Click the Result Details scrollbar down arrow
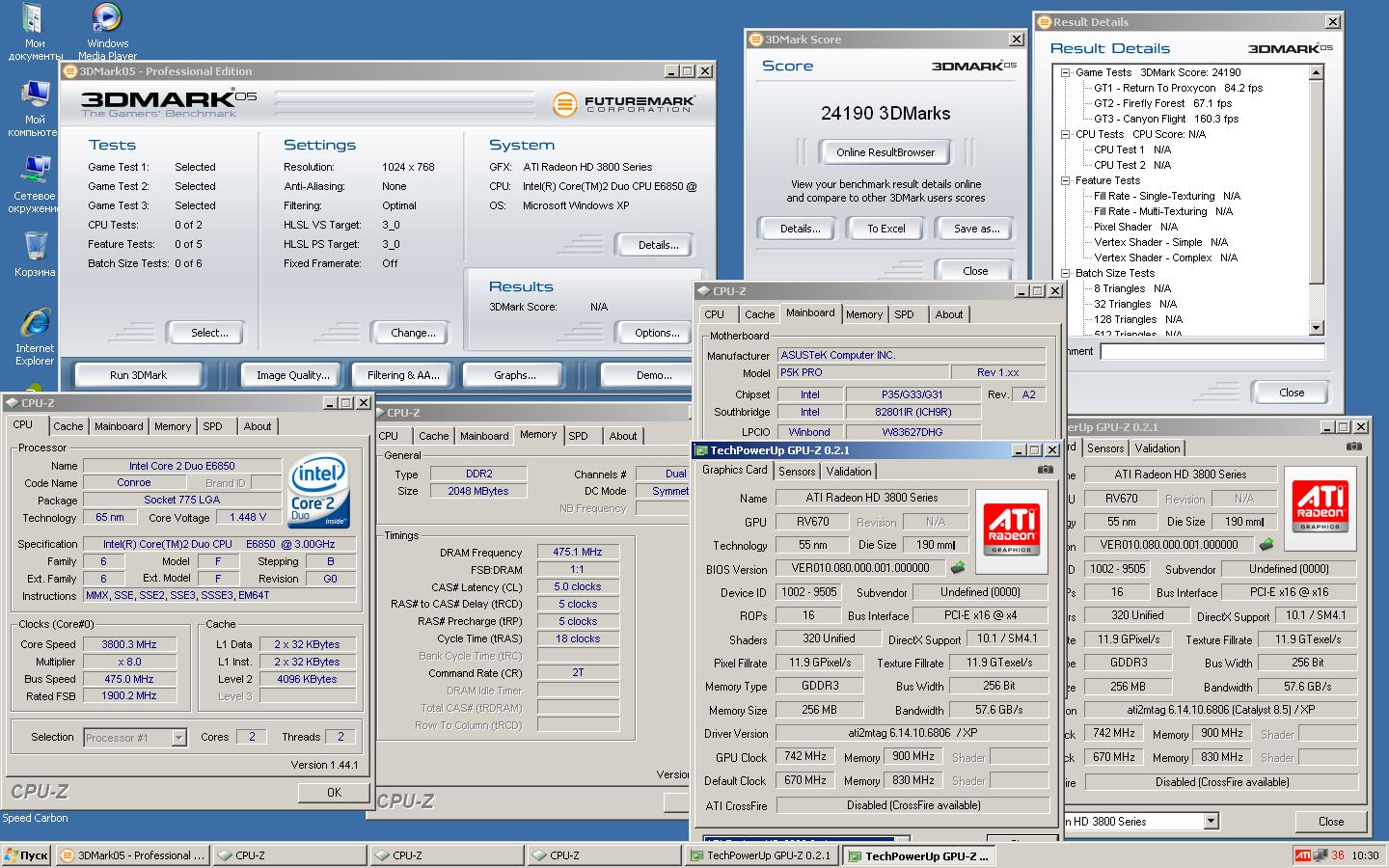The image size is (1389, 868). [x=1317, y=329]
